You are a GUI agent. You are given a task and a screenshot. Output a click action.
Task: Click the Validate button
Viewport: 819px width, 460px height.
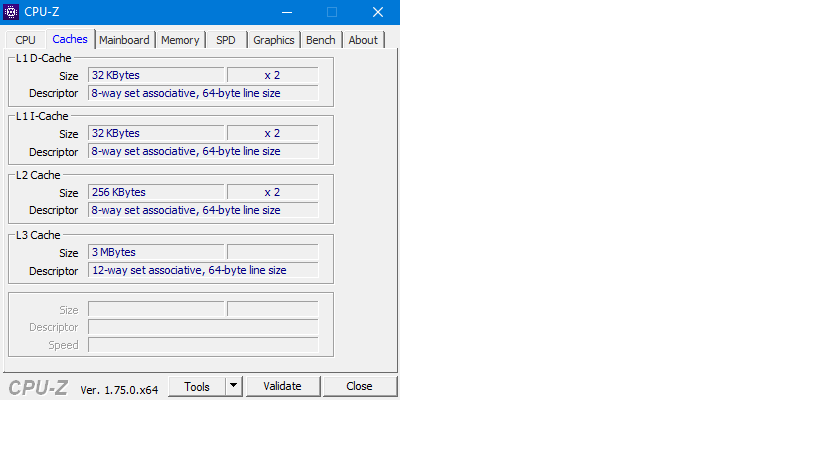(x=283, y=386)
